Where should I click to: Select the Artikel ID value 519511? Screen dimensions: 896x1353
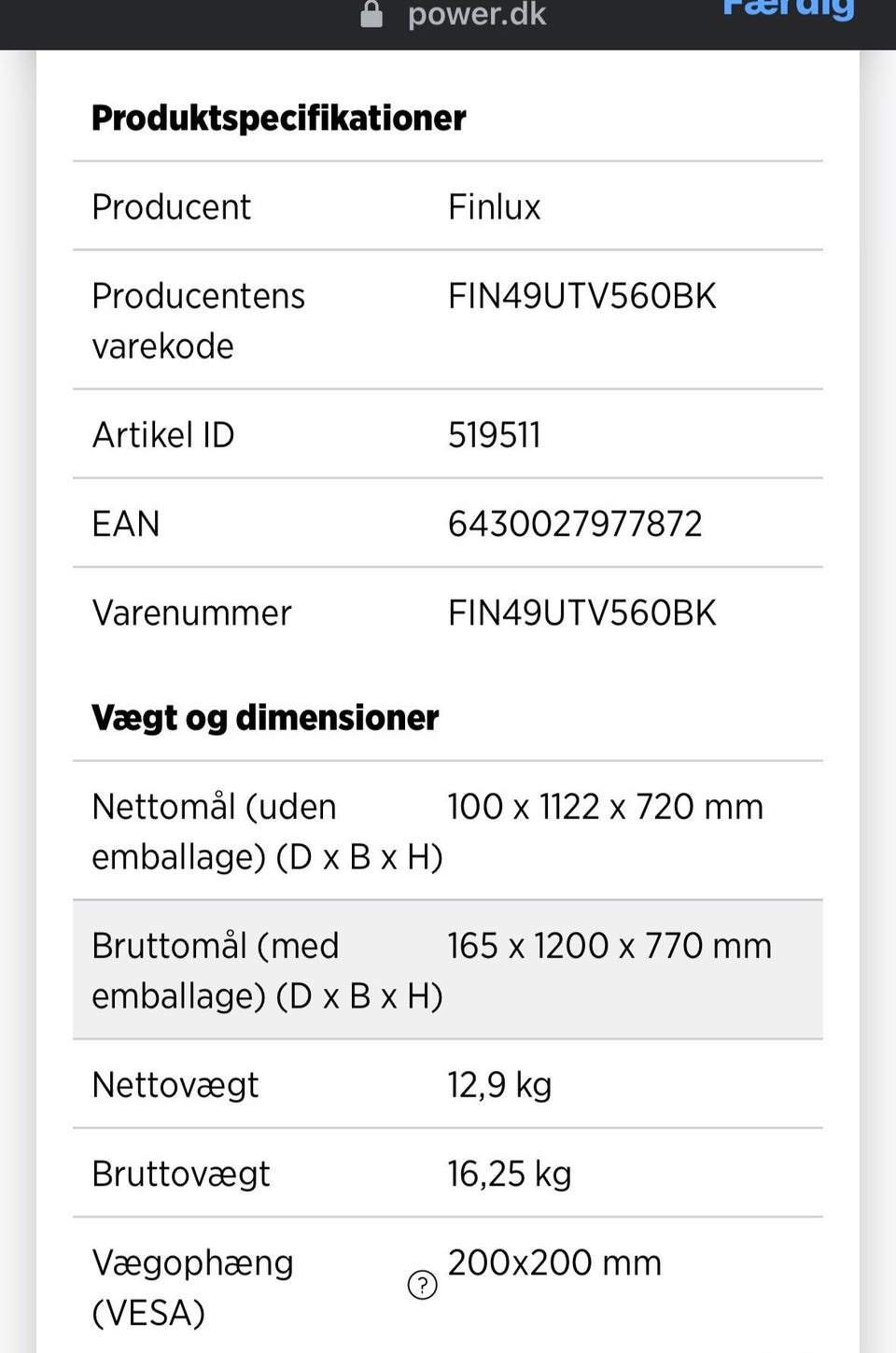pyautogui.click(x=494, y=435)
